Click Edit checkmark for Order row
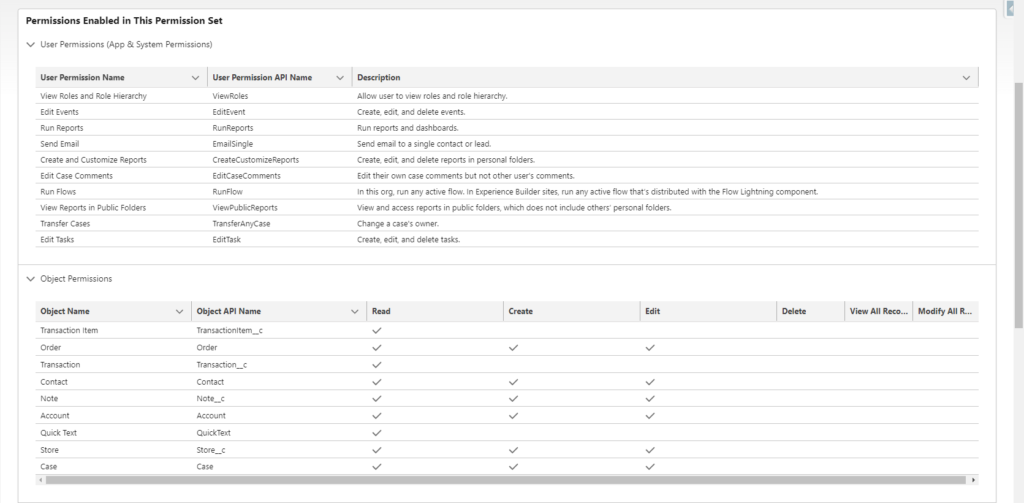 [x=650, y=348]
